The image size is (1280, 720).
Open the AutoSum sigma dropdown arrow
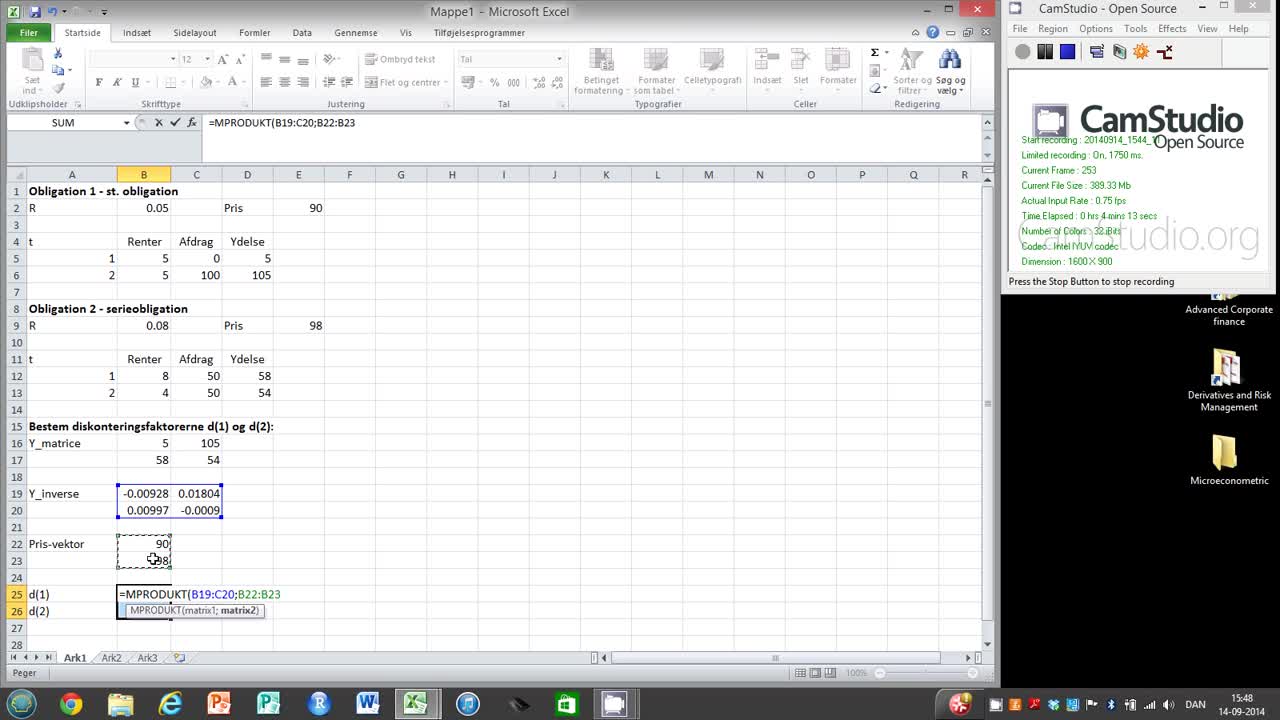click(886, 53)
